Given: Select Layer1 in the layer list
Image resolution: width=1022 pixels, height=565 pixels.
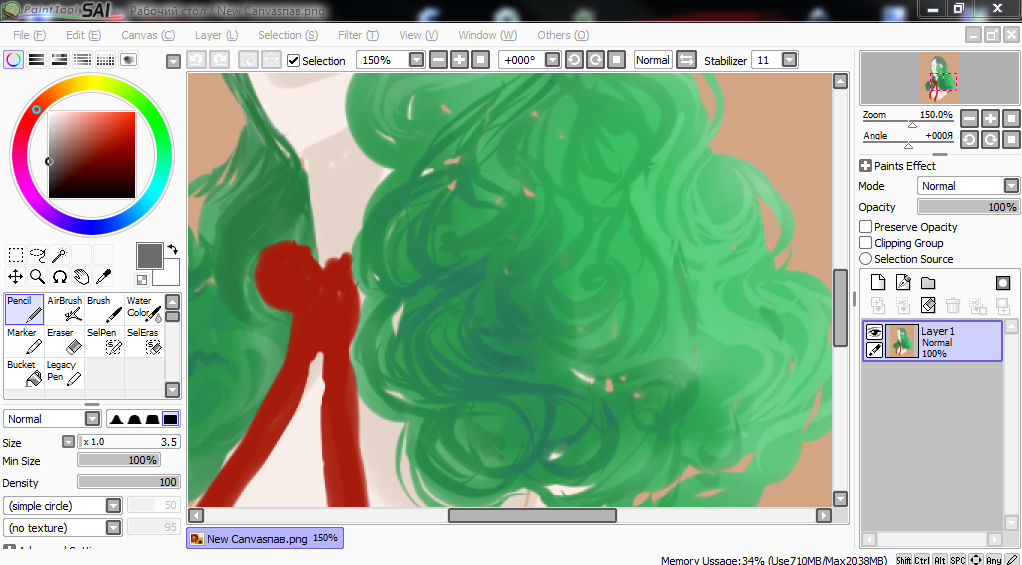Looking at the screenshot, I should (932, 341).
